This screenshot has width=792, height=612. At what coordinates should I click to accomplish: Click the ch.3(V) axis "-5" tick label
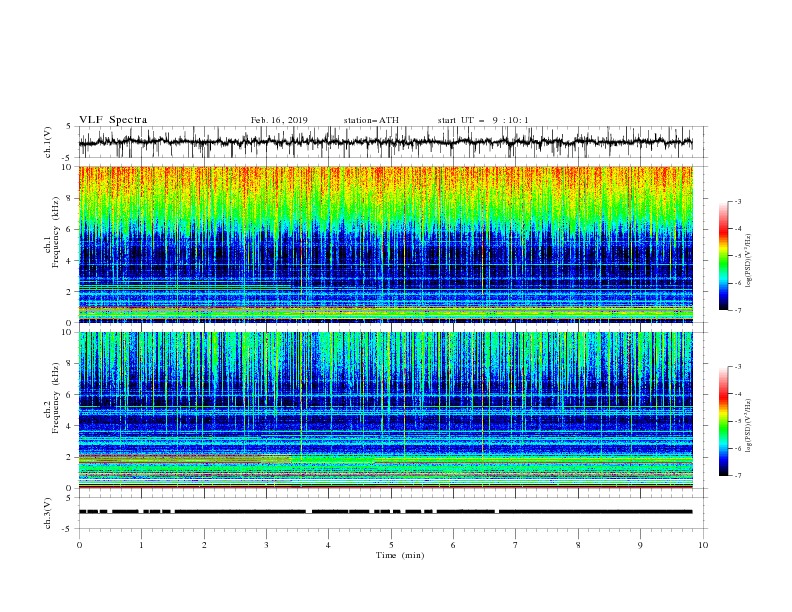[x=68, y=529]
